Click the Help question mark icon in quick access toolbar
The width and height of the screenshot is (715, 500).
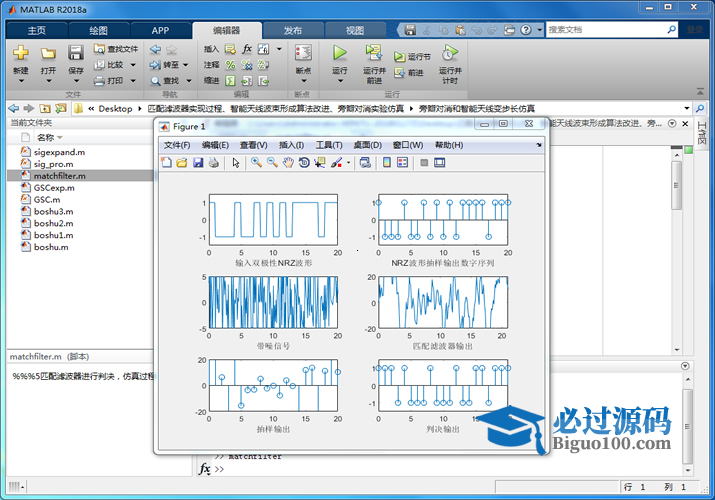point(526,30)
